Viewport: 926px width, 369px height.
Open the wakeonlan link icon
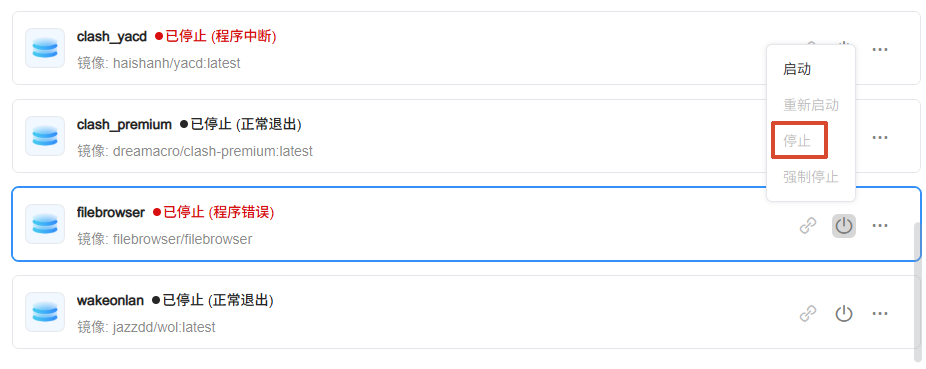coord(807,314)
